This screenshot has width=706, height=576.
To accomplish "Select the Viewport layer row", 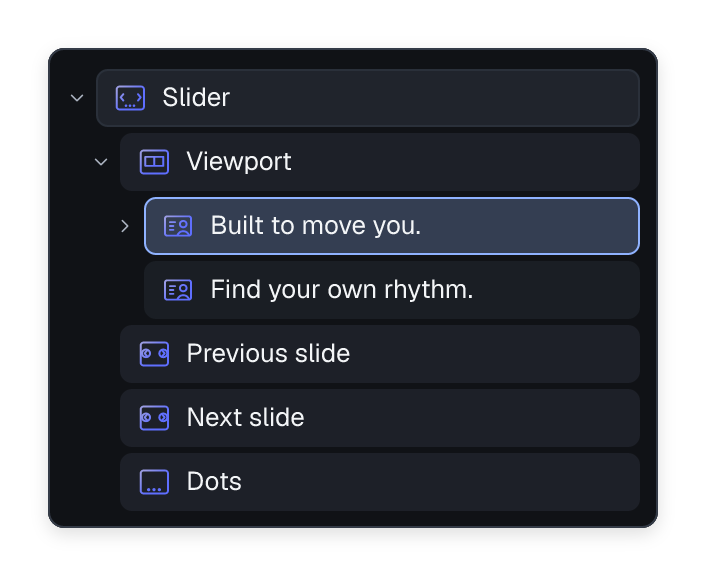I will point(380,162).
